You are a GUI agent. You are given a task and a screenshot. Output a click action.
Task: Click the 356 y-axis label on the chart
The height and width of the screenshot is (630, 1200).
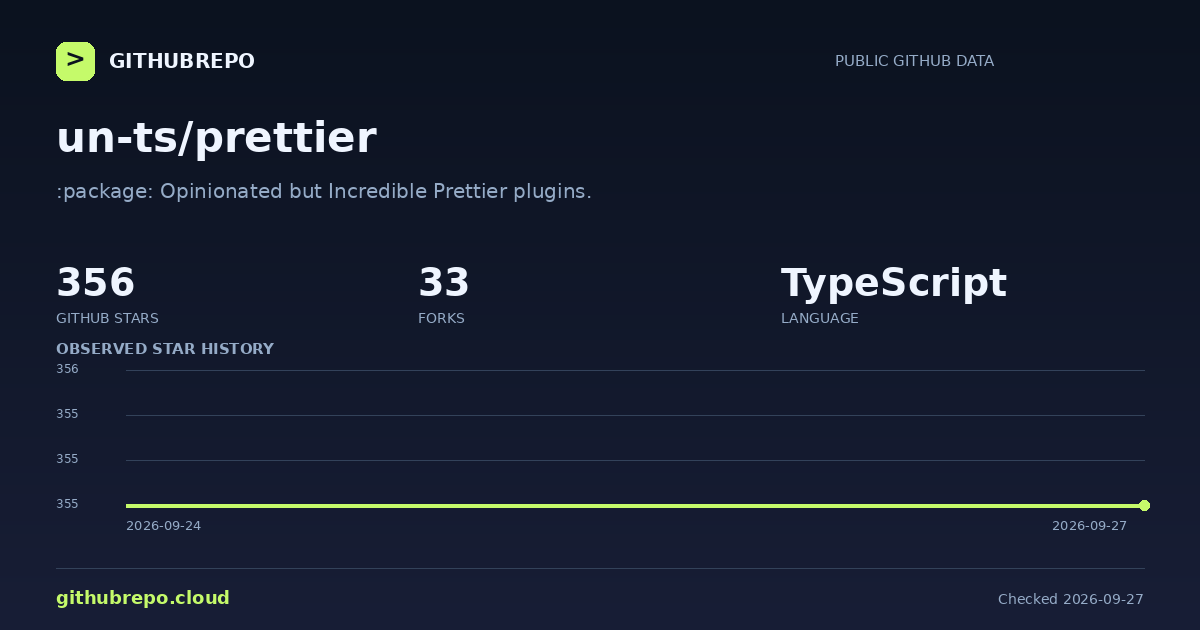(67, 369)
